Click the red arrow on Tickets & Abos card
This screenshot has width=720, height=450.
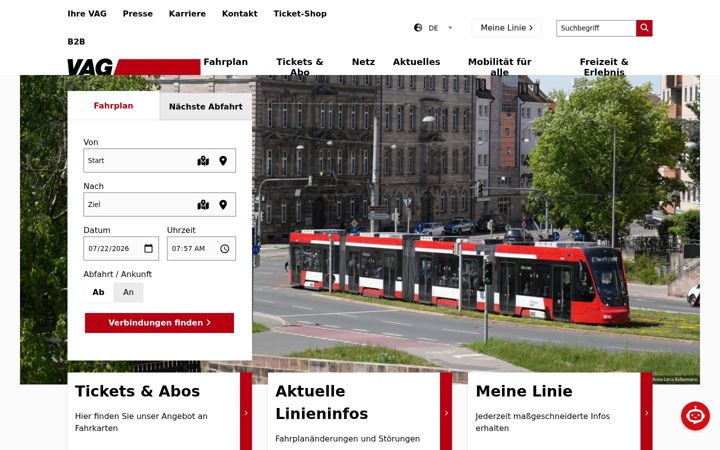tap(246, 411)
